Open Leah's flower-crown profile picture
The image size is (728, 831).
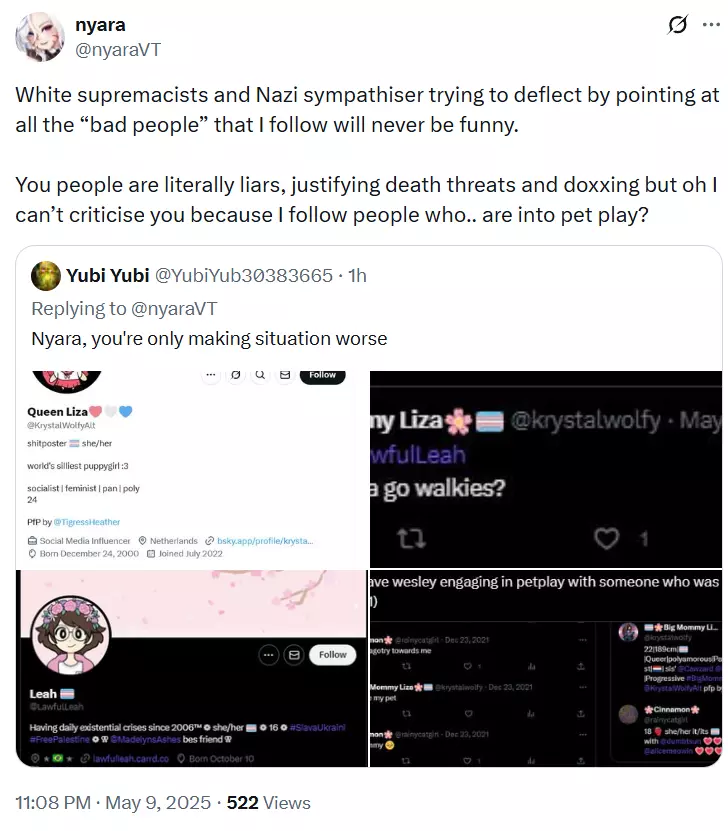click(71, 635)
